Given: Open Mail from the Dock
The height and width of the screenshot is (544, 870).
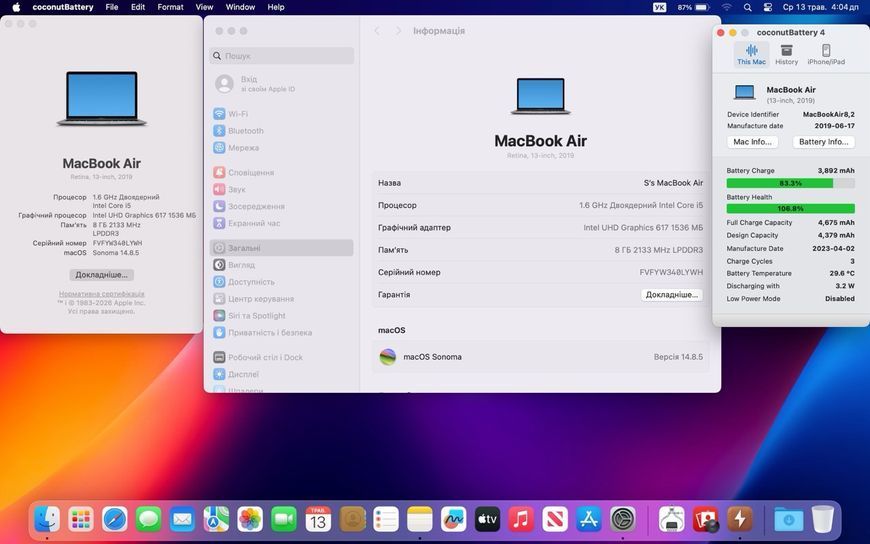Looking at the screenshot, I should click(x=183, y=520).
